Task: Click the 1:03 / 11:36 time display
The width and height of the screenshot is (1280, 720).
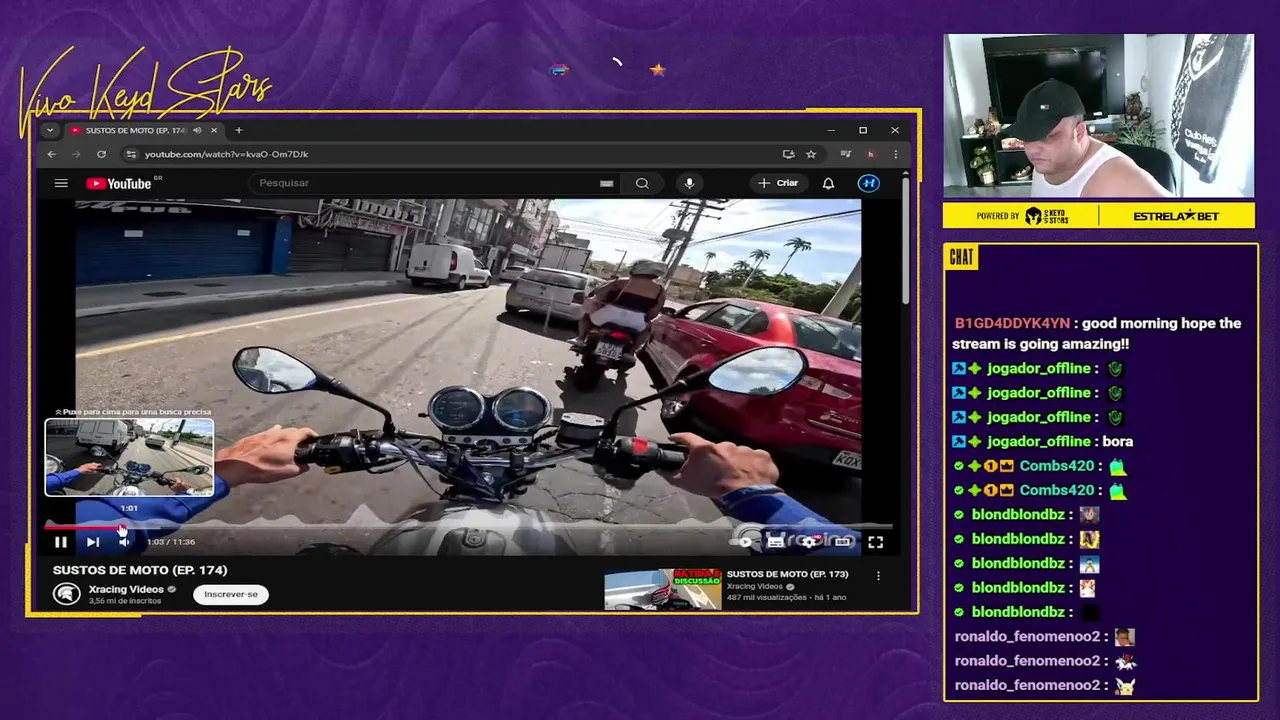Action: pyautogui.click(x=171, y=542)
